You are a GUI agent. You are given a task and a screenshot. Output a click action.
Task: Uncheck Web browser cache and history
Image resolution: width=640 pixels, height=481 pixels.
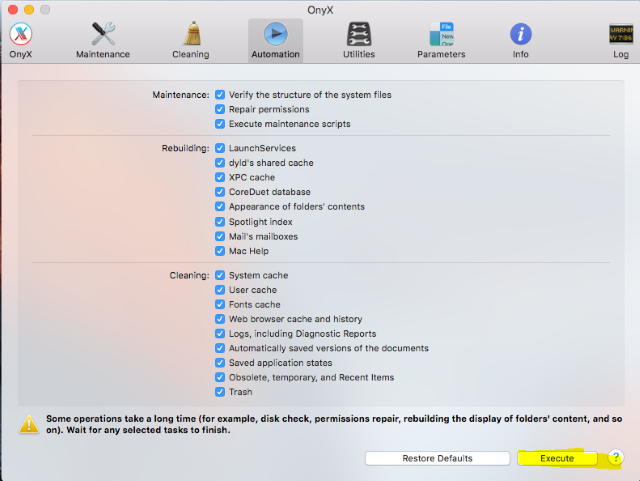click(220, 319)
